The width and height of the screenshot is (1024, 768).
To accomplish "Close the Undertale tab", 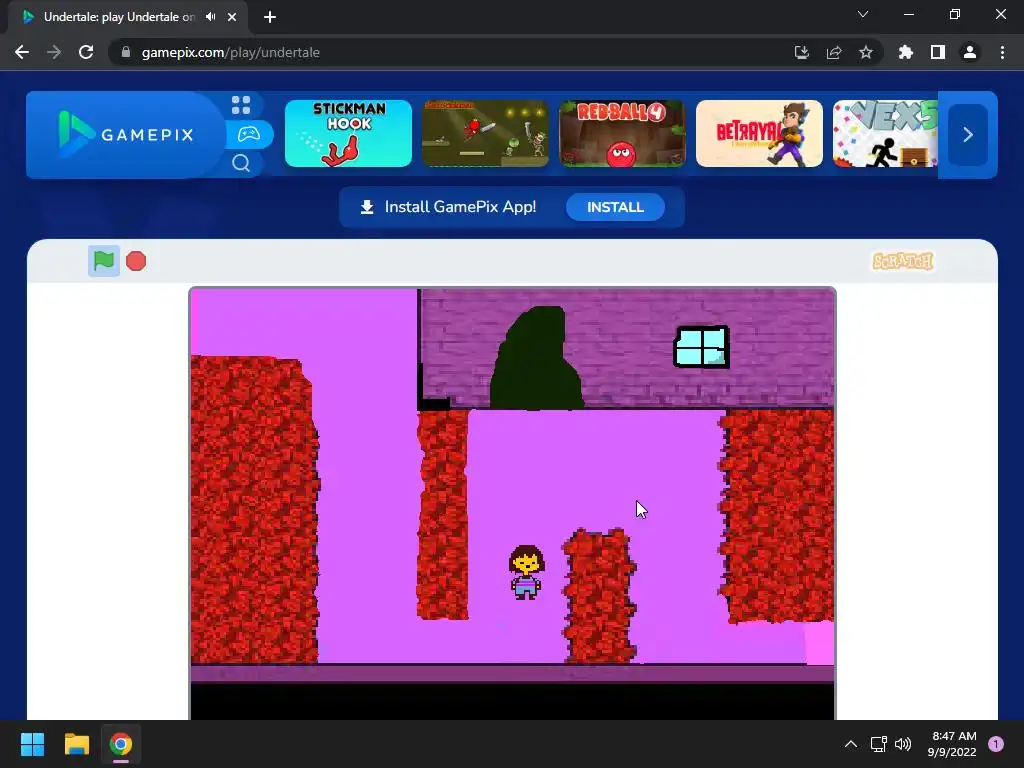I will [x=232, y=17].
